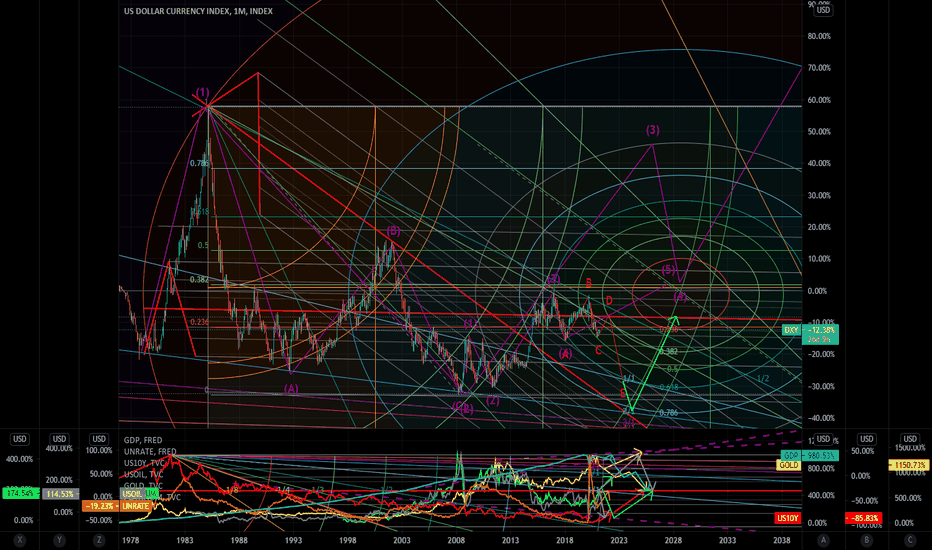Click the 30.00% price axis tick
This screenshot has height=550, width=932.
pos(818,195)
